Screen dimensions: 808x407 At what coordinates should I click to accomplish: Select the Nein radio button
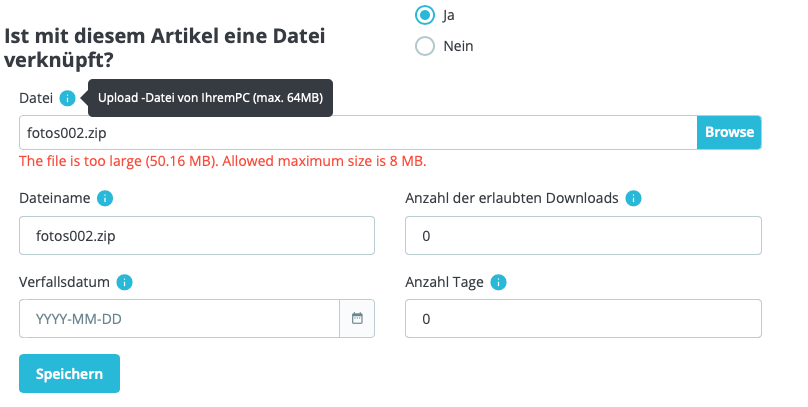pos(425,46)
